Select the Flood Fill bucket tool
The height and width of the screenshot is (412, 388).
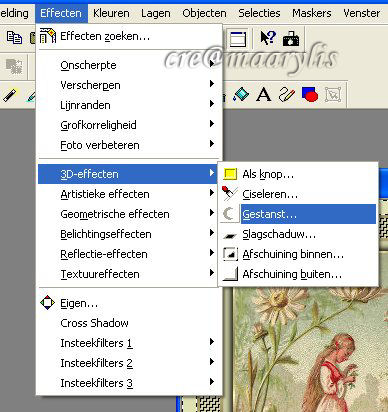pos(241,94)
